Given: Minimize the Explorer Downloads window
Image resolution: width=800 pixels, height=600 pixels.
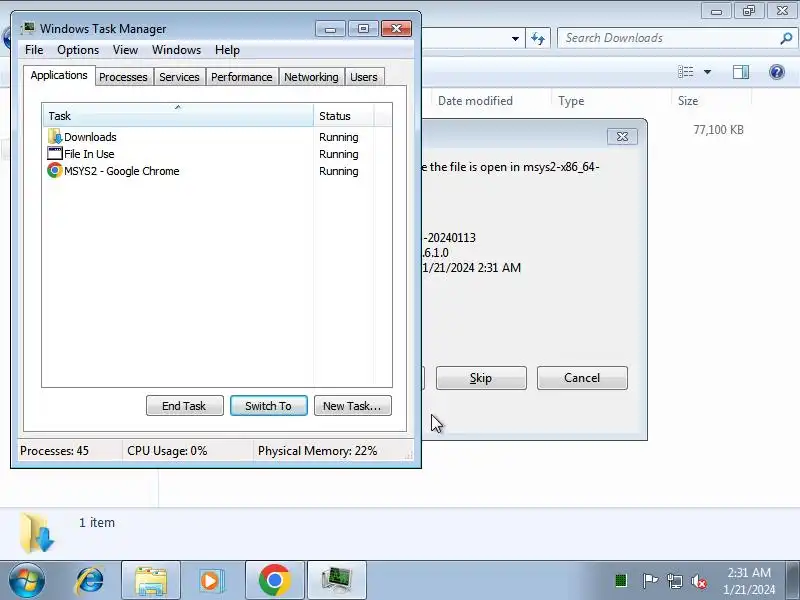Looking at the screenshot, I should pyautogui.click(x=716, y=11).
